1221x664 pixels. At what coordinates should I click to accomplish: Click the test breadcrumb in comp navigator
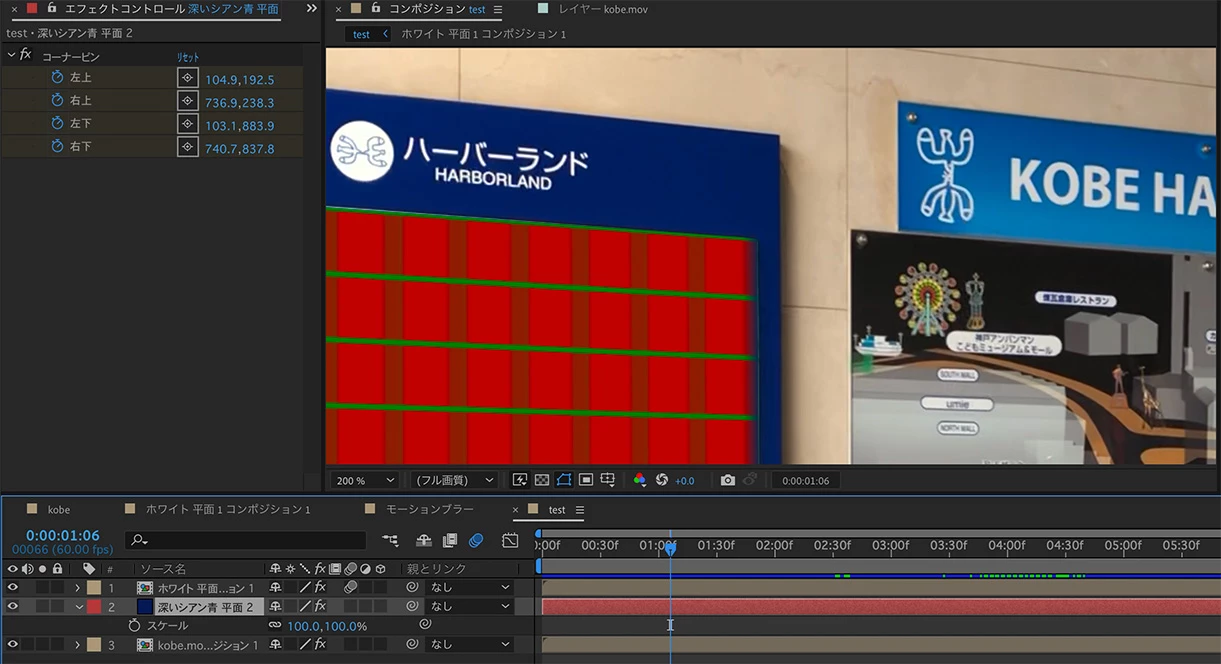tap(361, 34)
